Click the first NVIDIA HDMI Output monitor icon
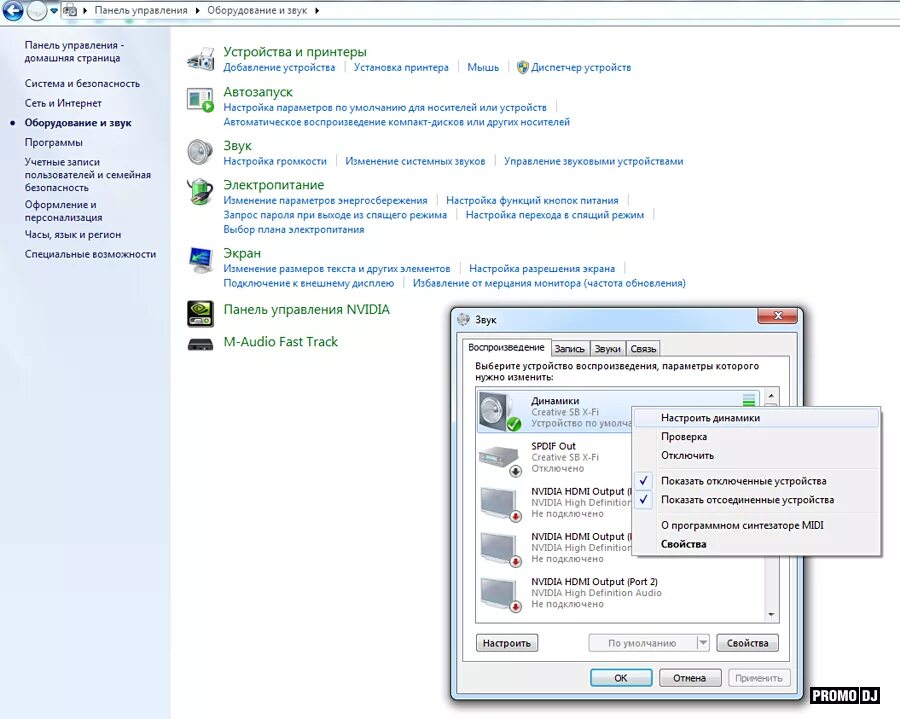The width and height of the screenshot is (900, 719). 499,503
